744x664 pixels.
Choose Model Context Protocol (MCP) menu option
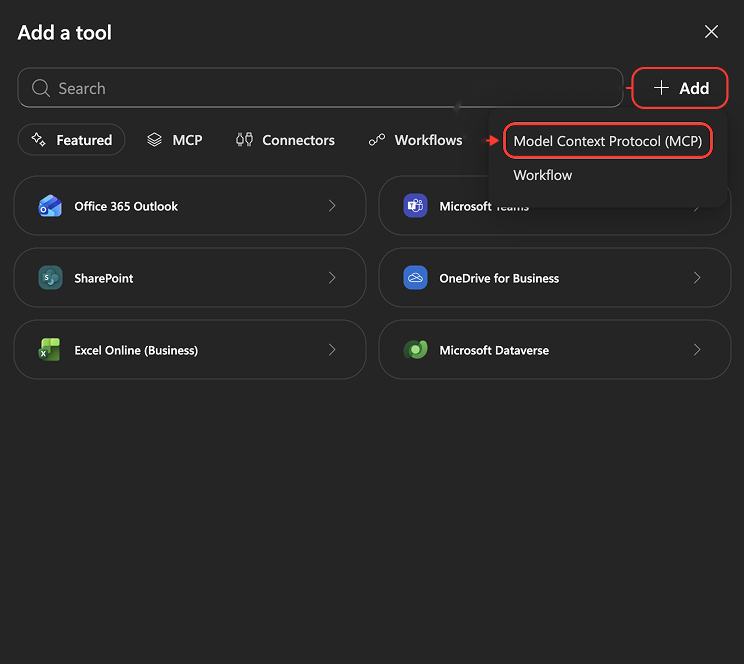(x=607, y=141)
